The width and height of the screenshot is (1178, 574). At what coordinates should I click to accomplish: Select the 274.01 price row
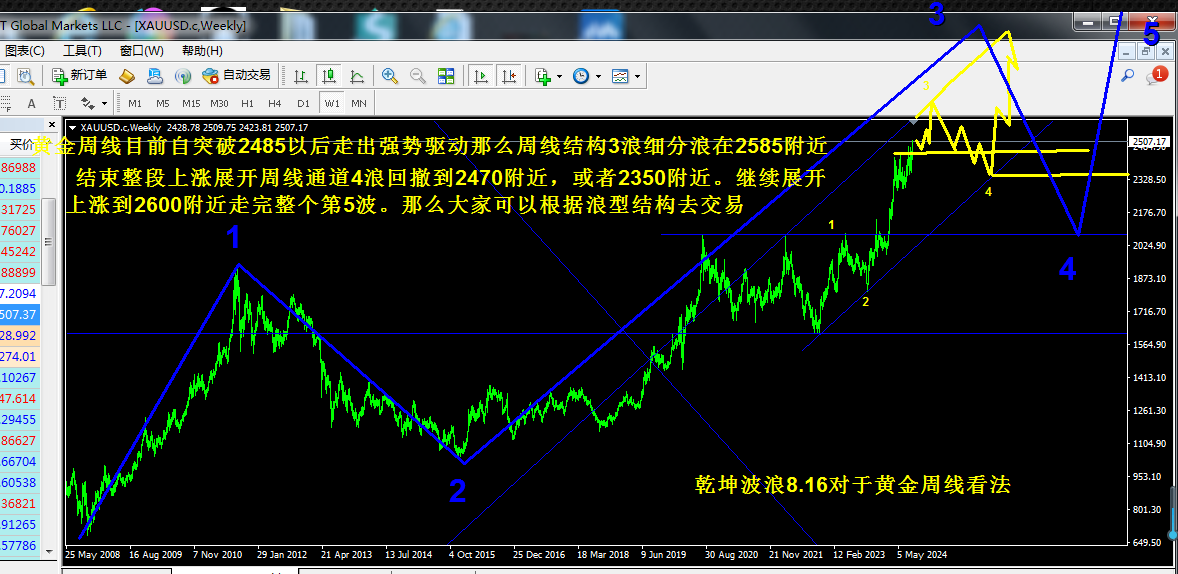pos(20,356)
